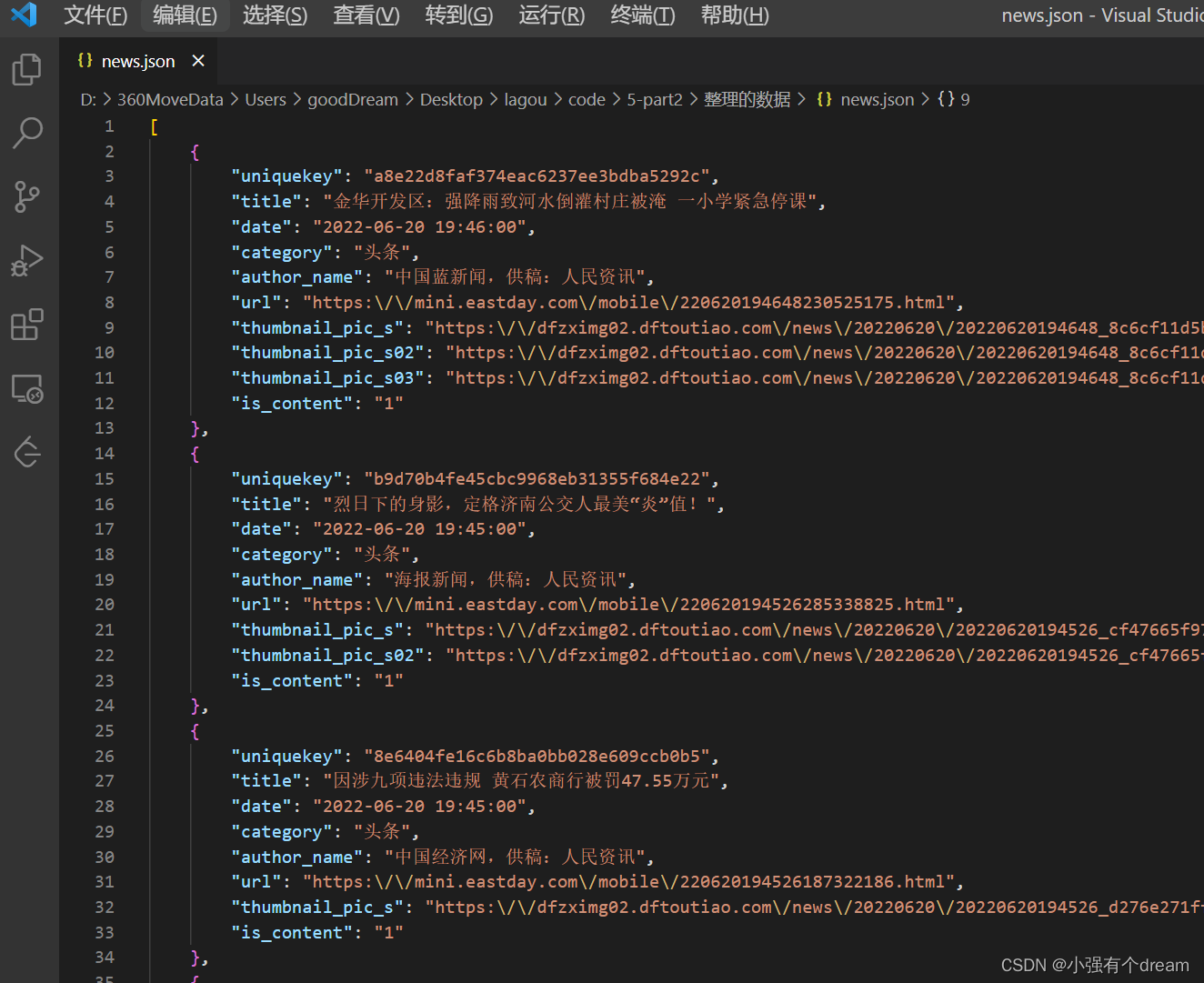Click the VS Code logo icon
Screen dimensions: 1204x983
coord(24,15)
